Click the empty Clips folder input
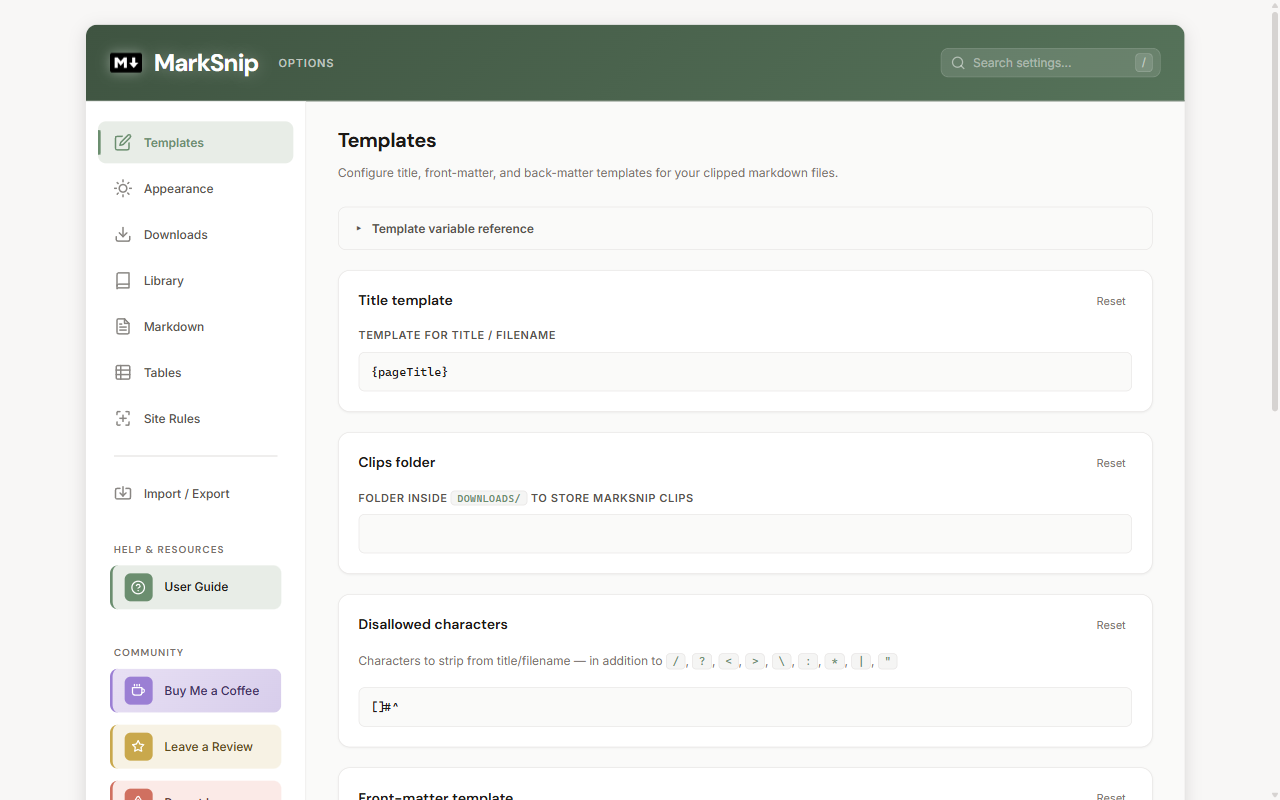 [745, 533]
